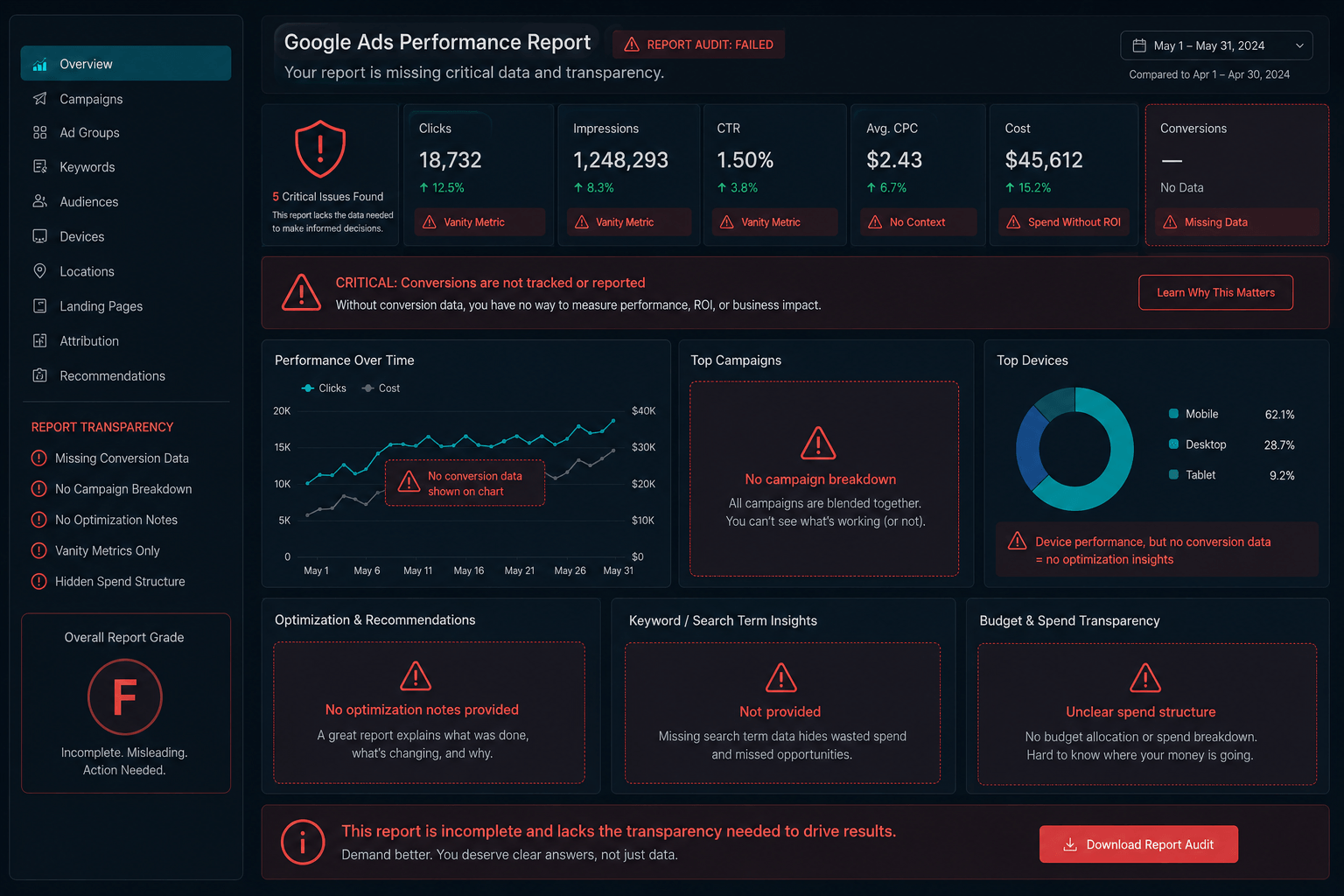Toggle the Cost legend series
Screen dimensions: 1344x896
point(381,388)
